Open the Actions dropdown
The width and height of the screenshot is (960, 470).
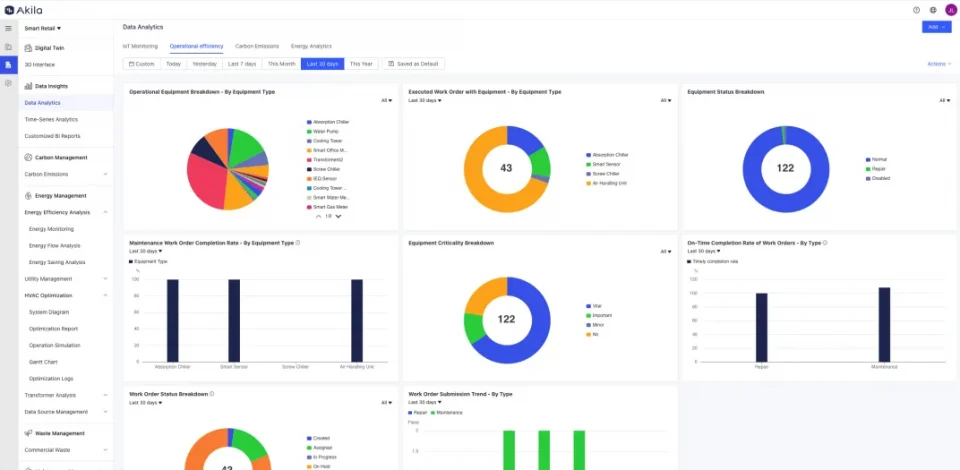(x=939, y=64)
